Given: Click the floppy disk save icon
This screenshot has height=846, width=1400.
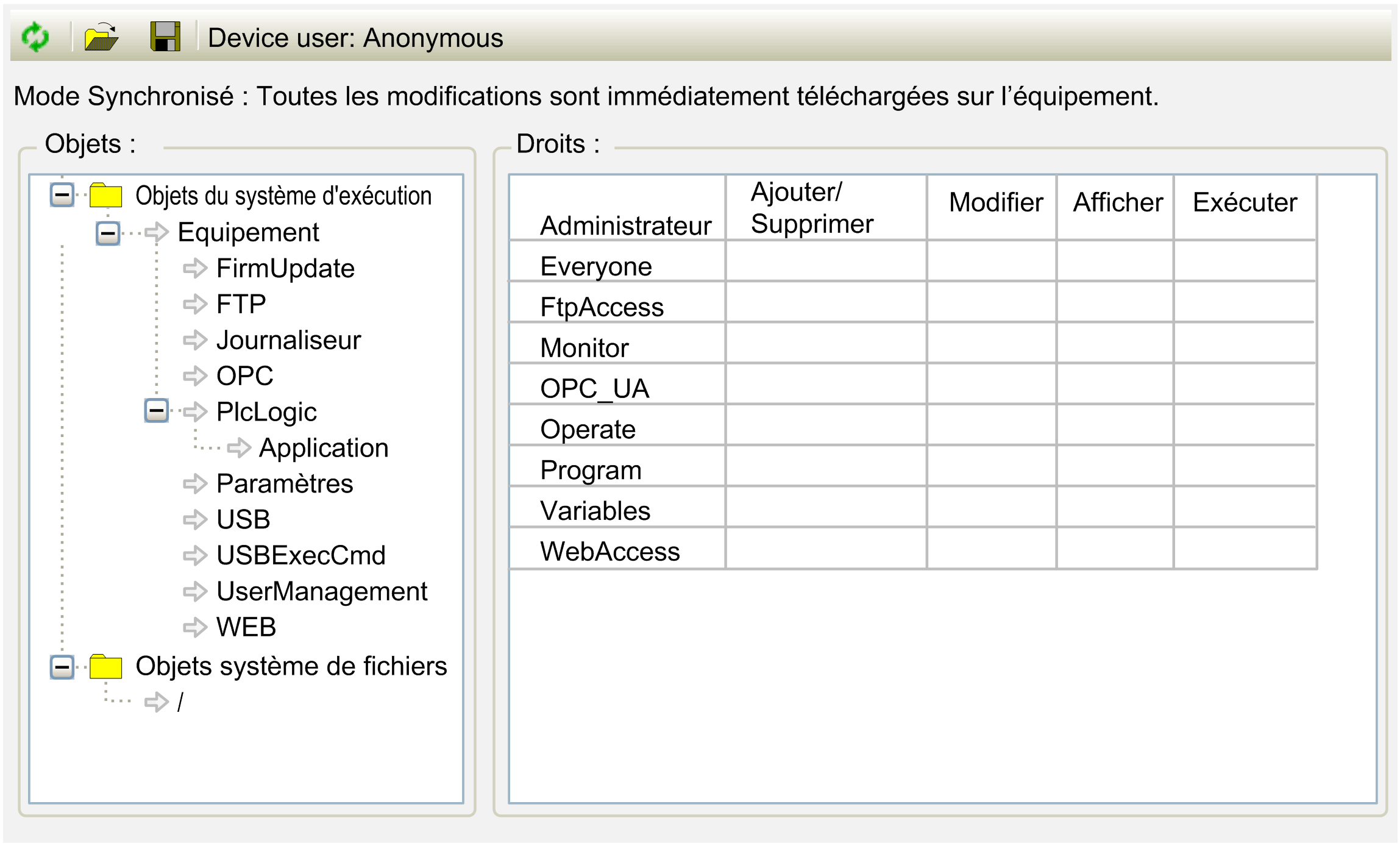Looking at the screenshot, I should click(165, 37).
